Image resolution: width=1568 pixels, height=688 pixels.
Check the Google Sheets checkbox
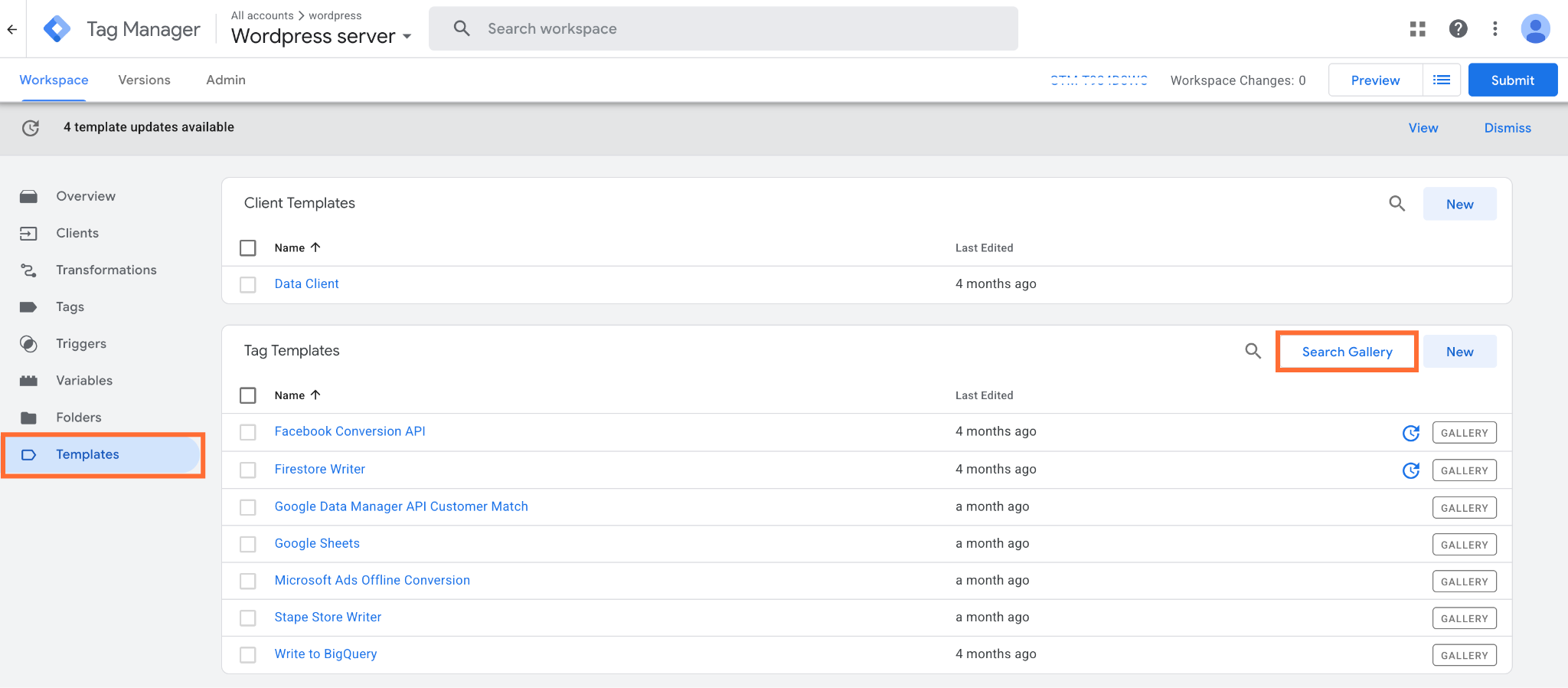pos(248,544)
